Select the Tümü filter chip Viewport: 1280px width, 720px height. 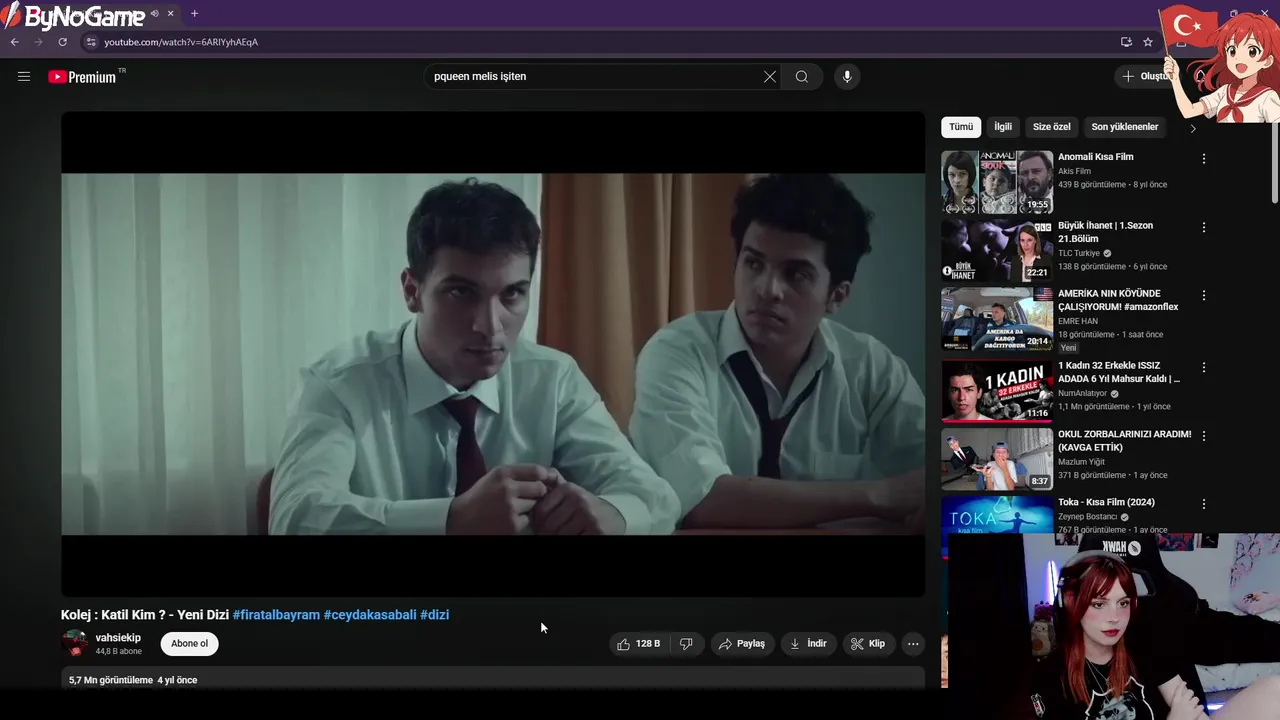coord(961,127)
